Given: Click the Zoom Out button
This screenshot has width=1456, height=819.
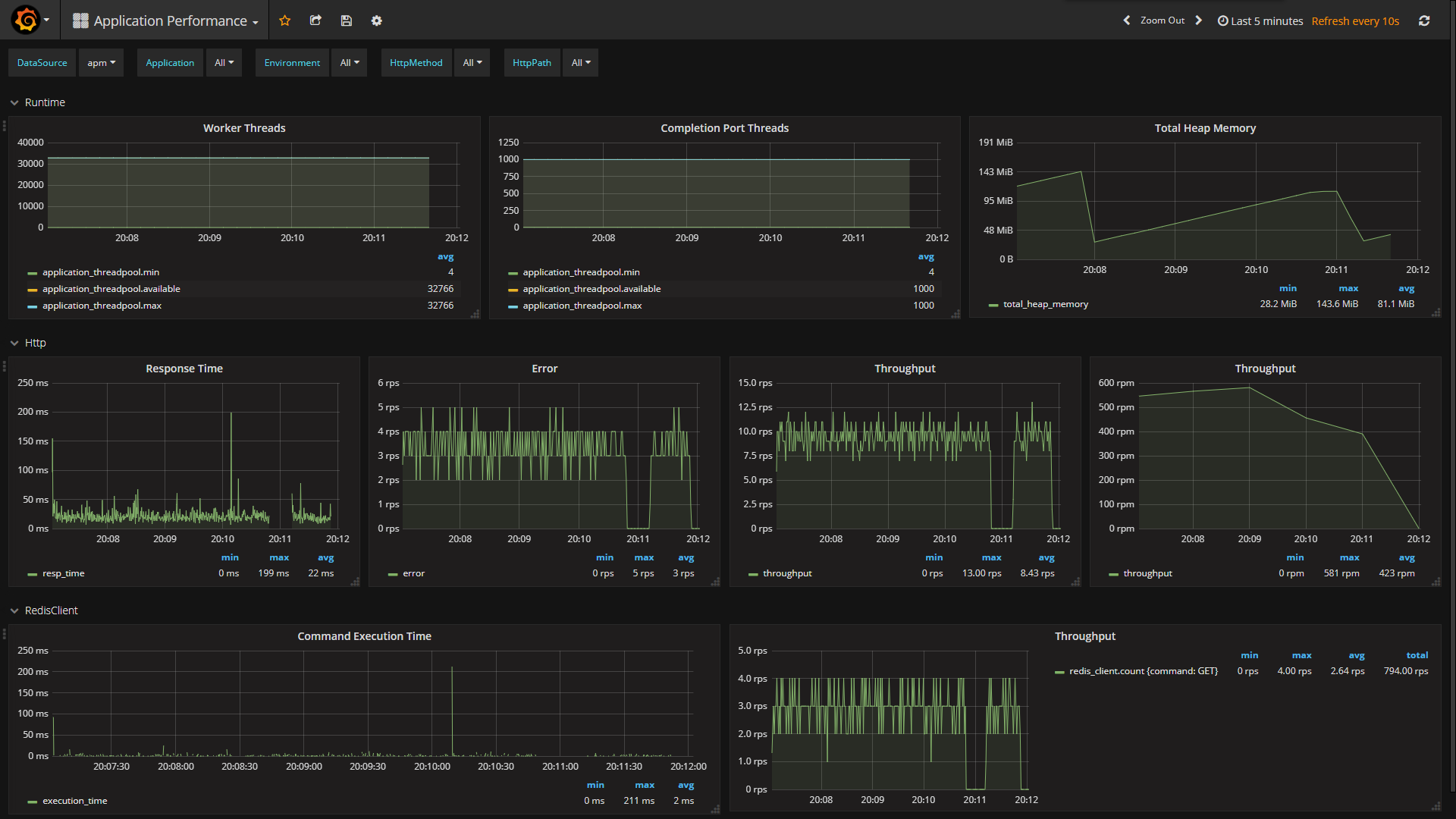Looking at the screenshot, I should coord(1163,20).
